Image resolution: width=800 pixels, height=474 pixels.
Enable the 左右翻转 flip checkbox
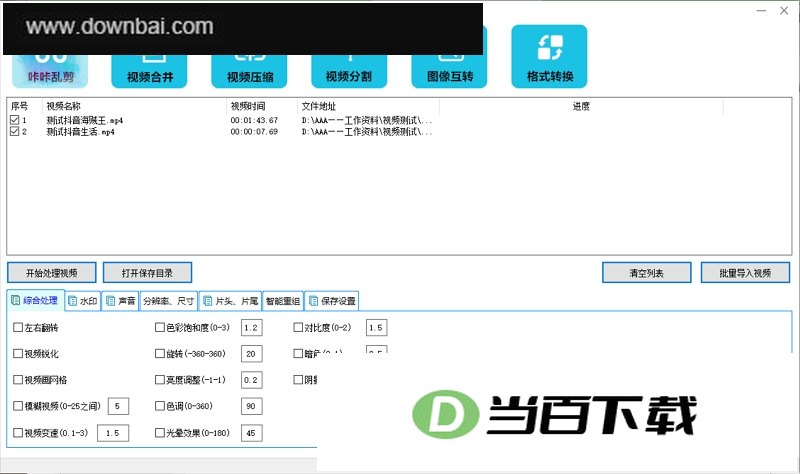click(18, 327)
